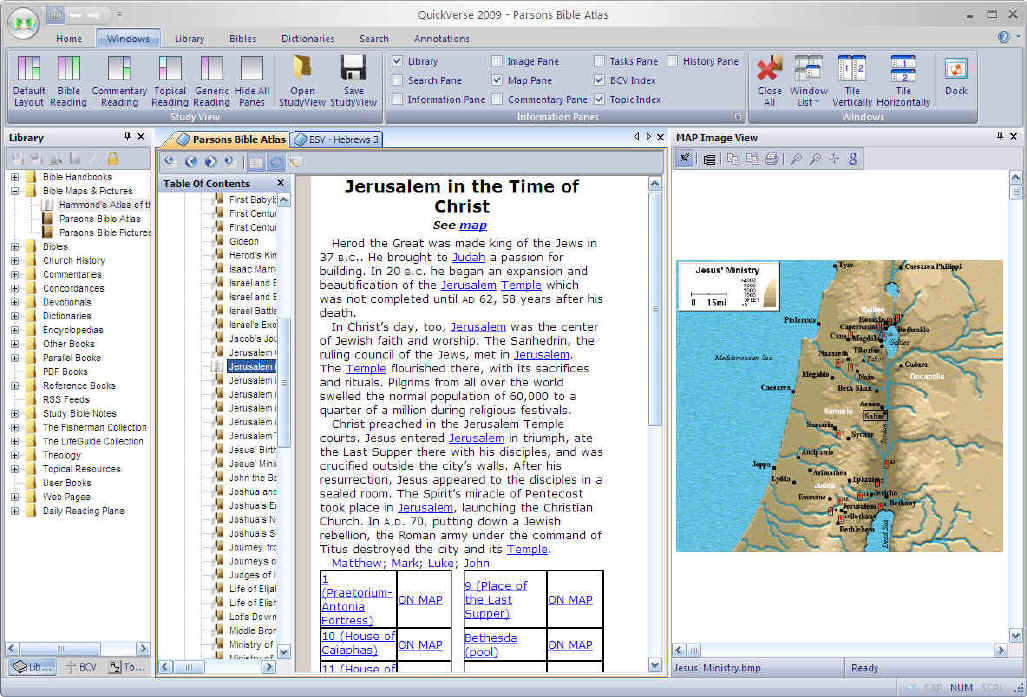The width and height of the screenshot is (1027, 697).
Task: Go forward in book toolbar
Action: (x=210, y=161)
